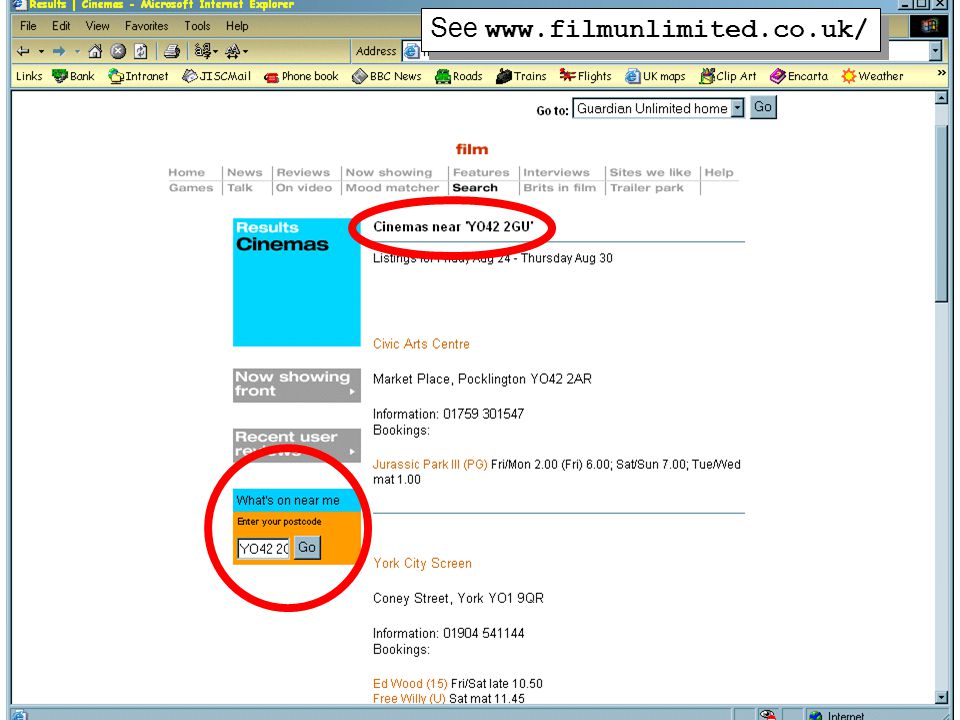Click the Print toolbar icon
This screenshot has width=960, height=720.
(x=172, y=51)
